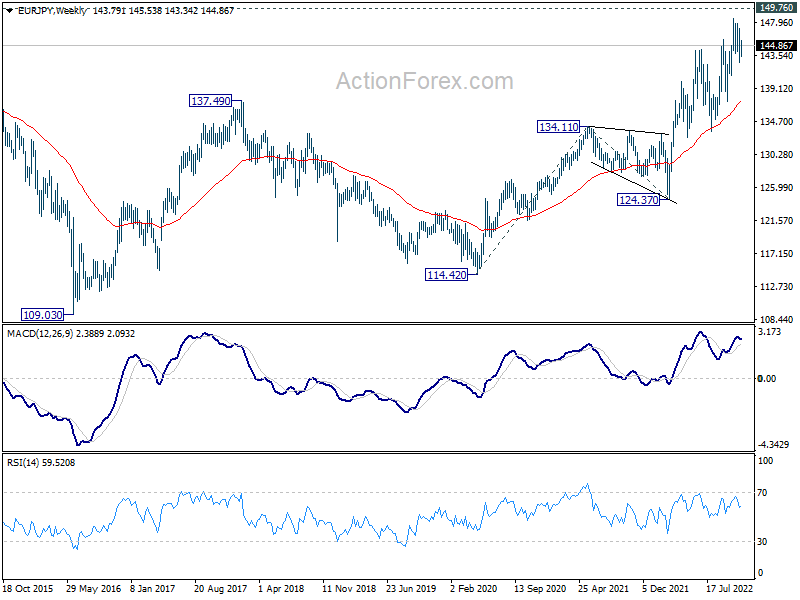Viewport: 800px width, 600px height.
Task: Click the 20 Aug 2017 date label
Action: tap(220, 589)
